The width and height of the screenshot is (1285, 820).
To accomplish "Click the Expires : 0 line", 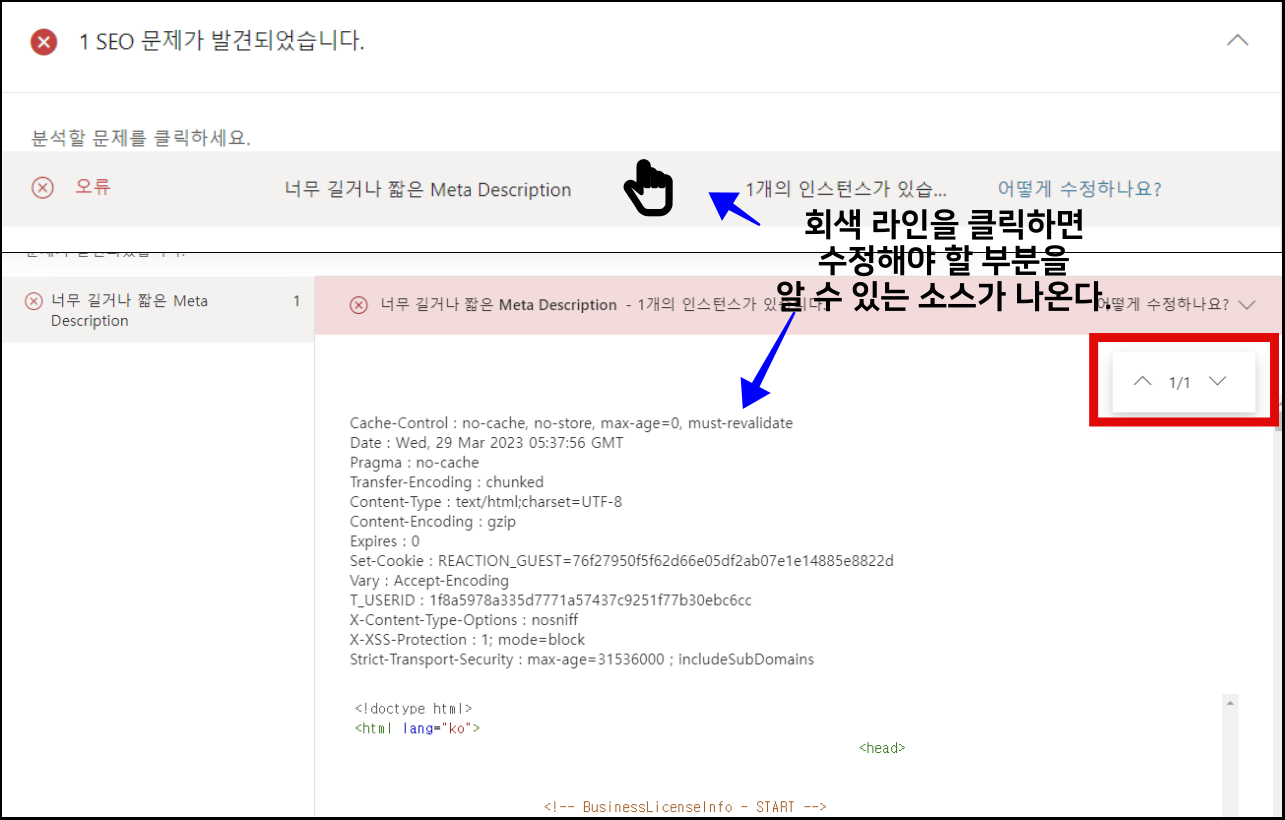I will coord(385,541).
